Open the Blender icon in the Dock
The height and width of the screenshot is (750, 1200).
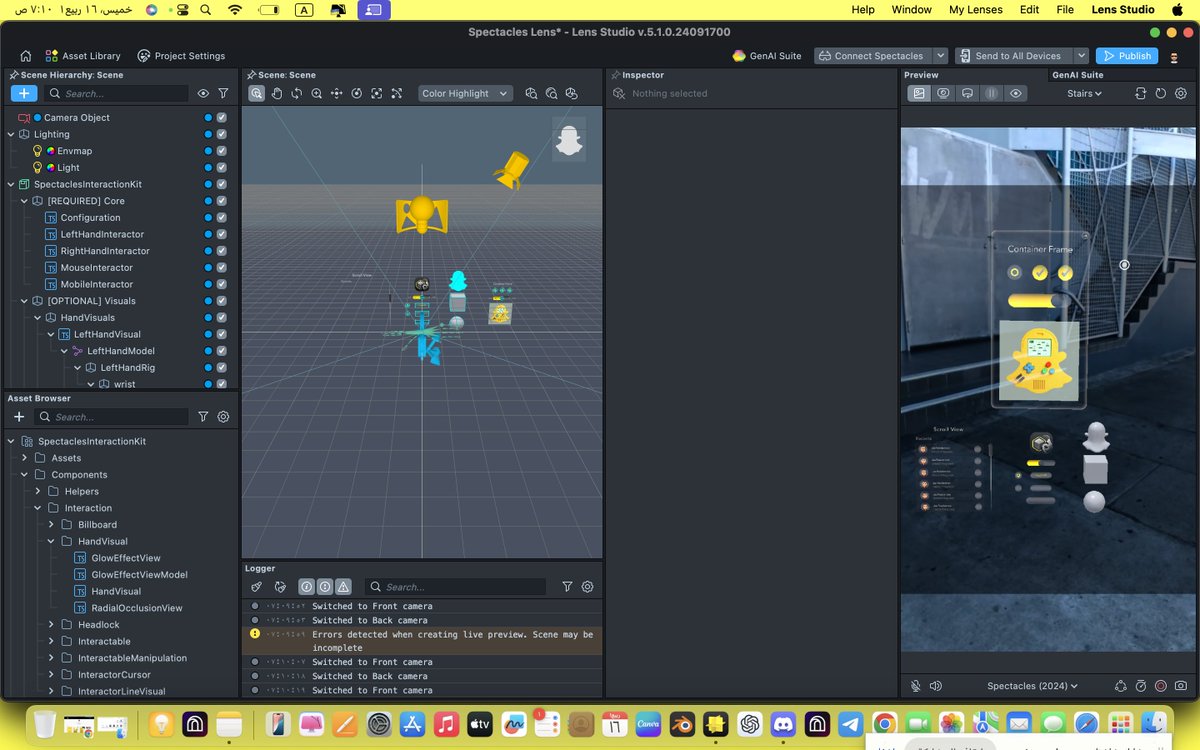click(x=681, y=723)
